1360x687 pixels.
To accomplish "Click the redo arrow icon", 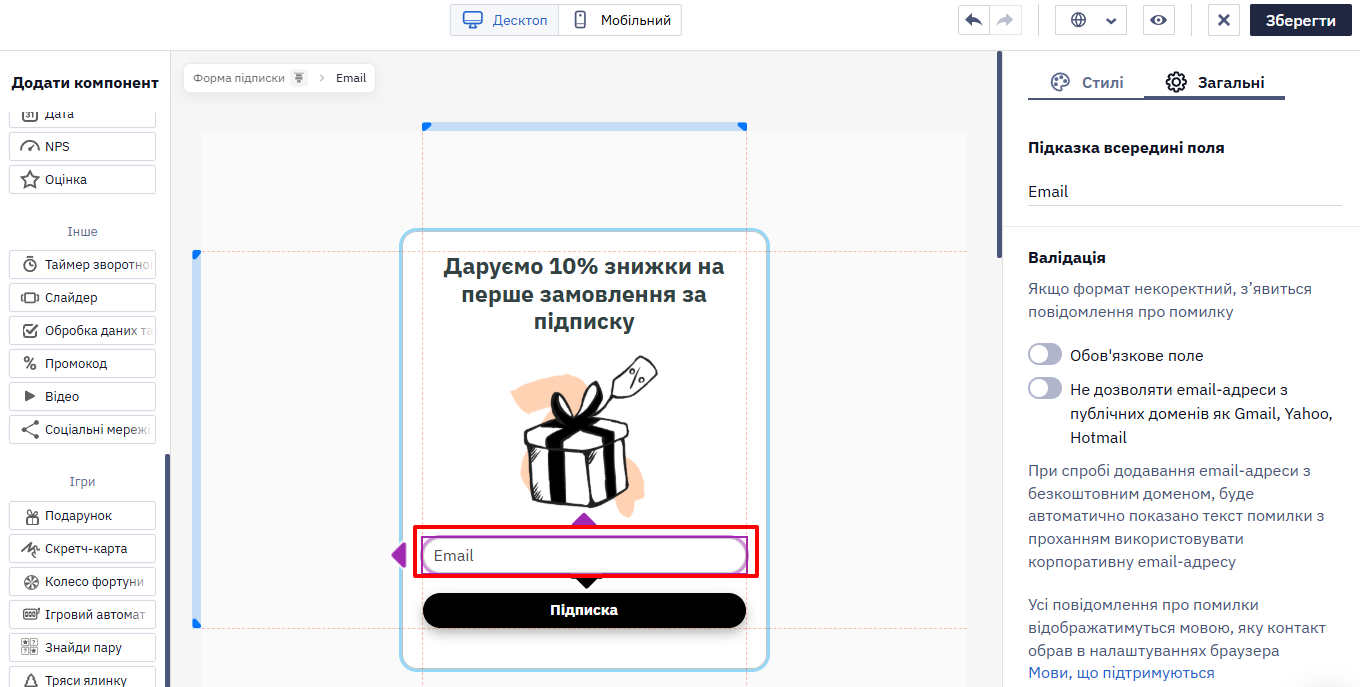I will pos(1005,20).
